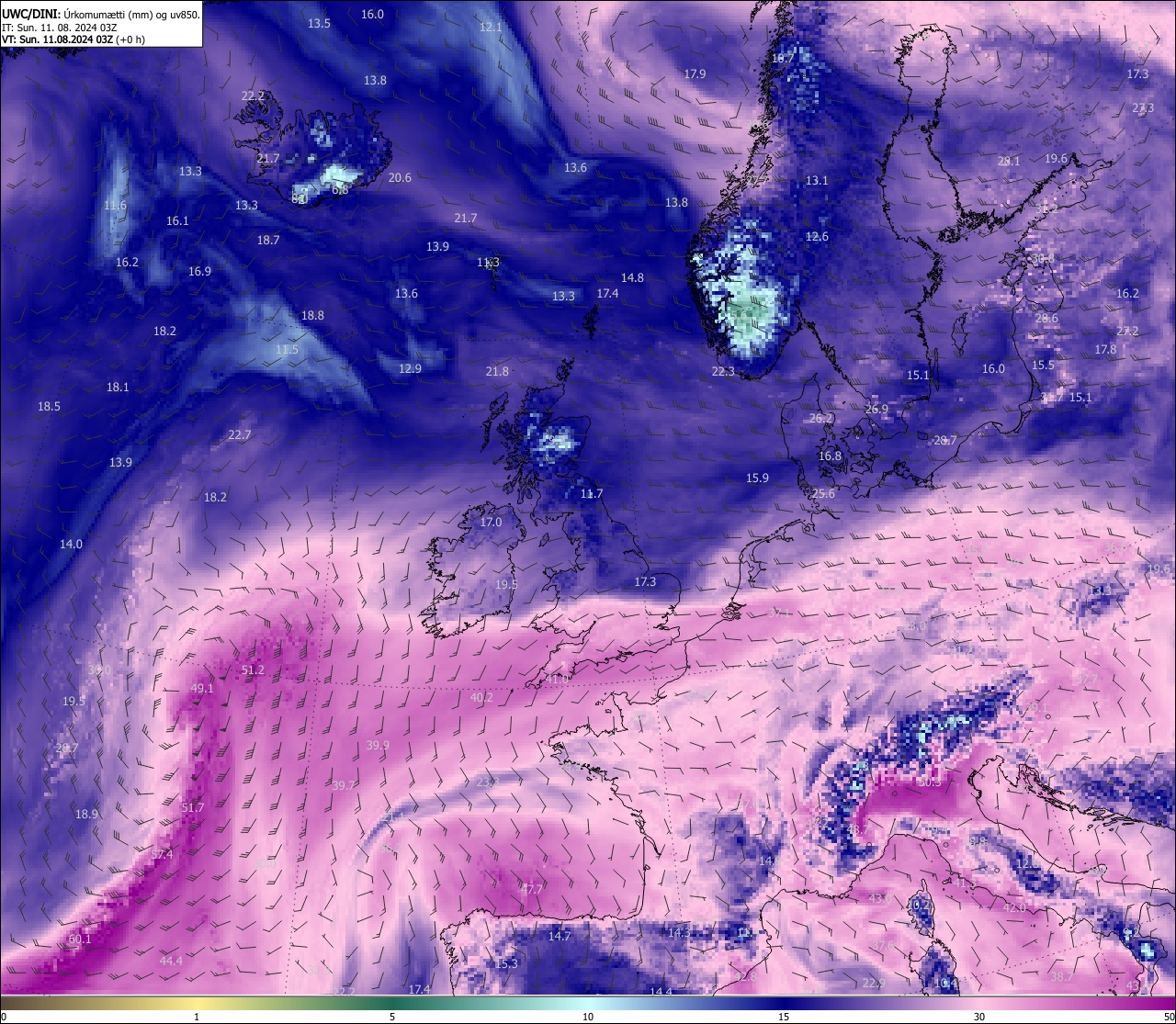Click the 11.7 value over northern England
The width and height of the screenshot is (1176, 1024).
point(592,494)
